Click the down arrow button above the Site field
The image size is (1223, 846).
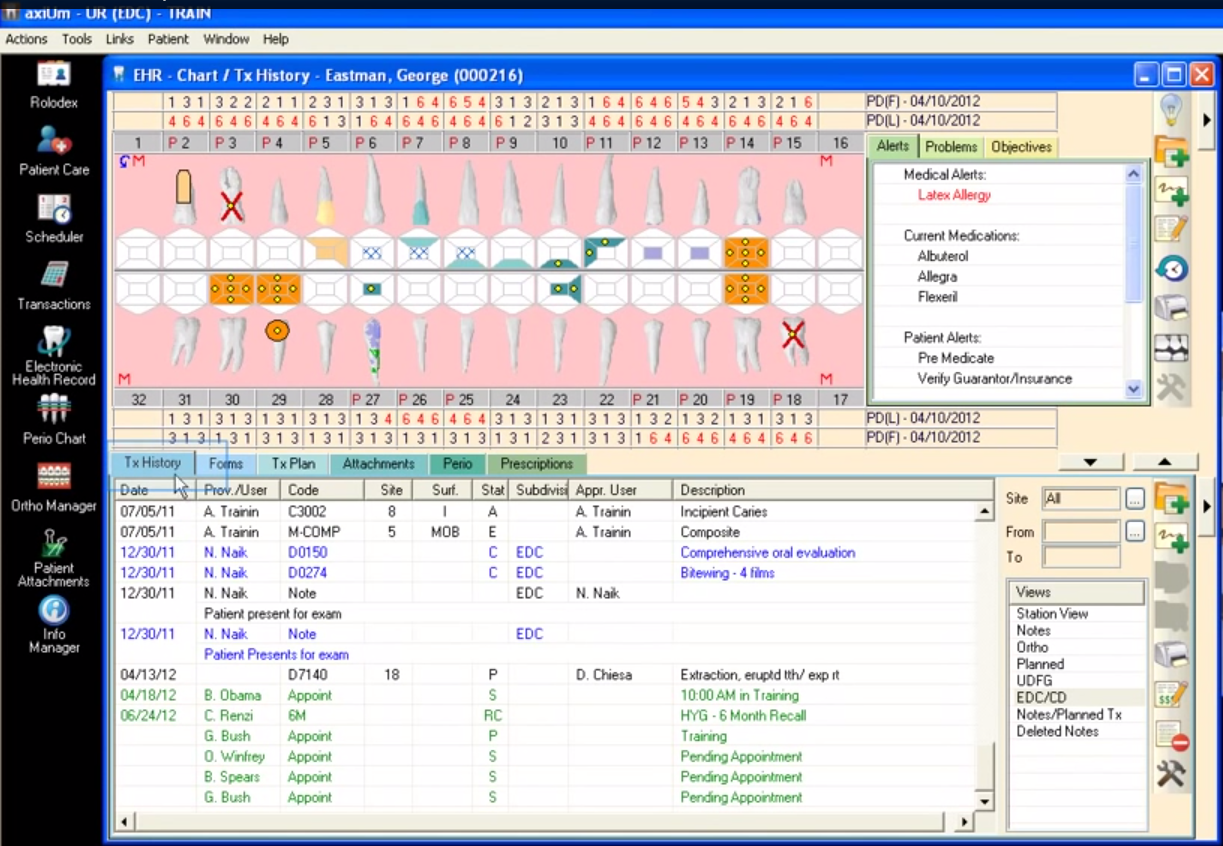pos(1090,462)
